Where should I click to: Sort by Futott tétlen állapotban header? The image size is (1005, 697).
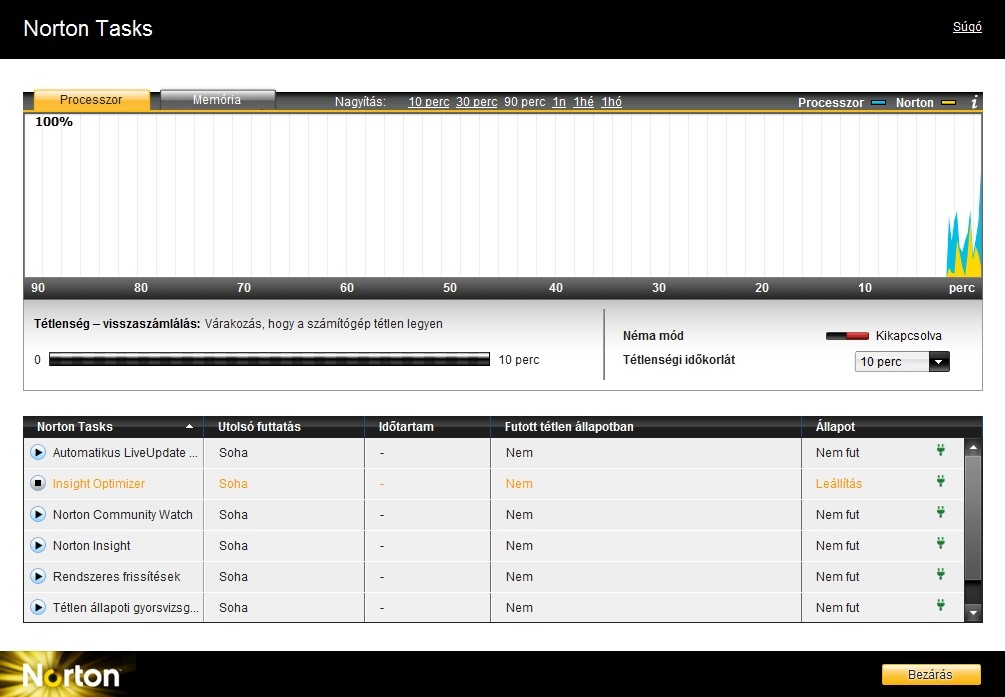point(569,426)
